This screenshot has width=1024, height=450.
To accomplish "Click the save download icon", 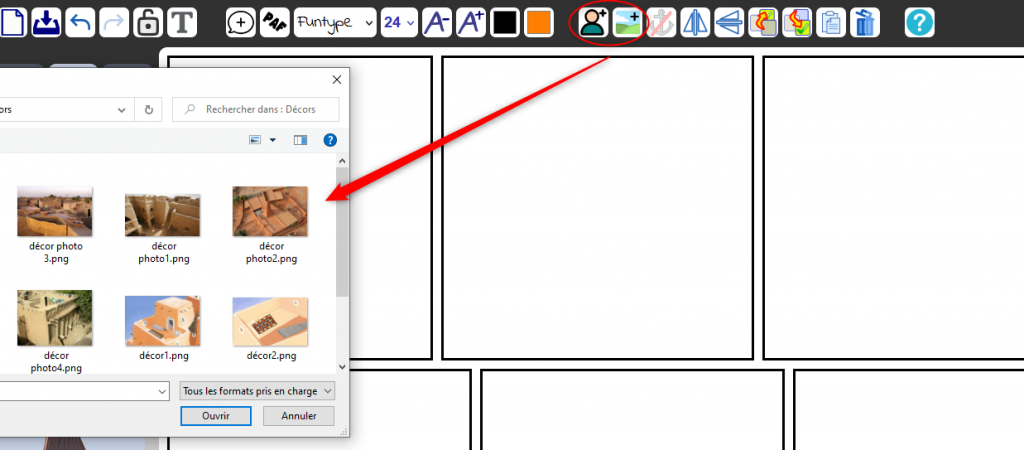I will (46, 22).
